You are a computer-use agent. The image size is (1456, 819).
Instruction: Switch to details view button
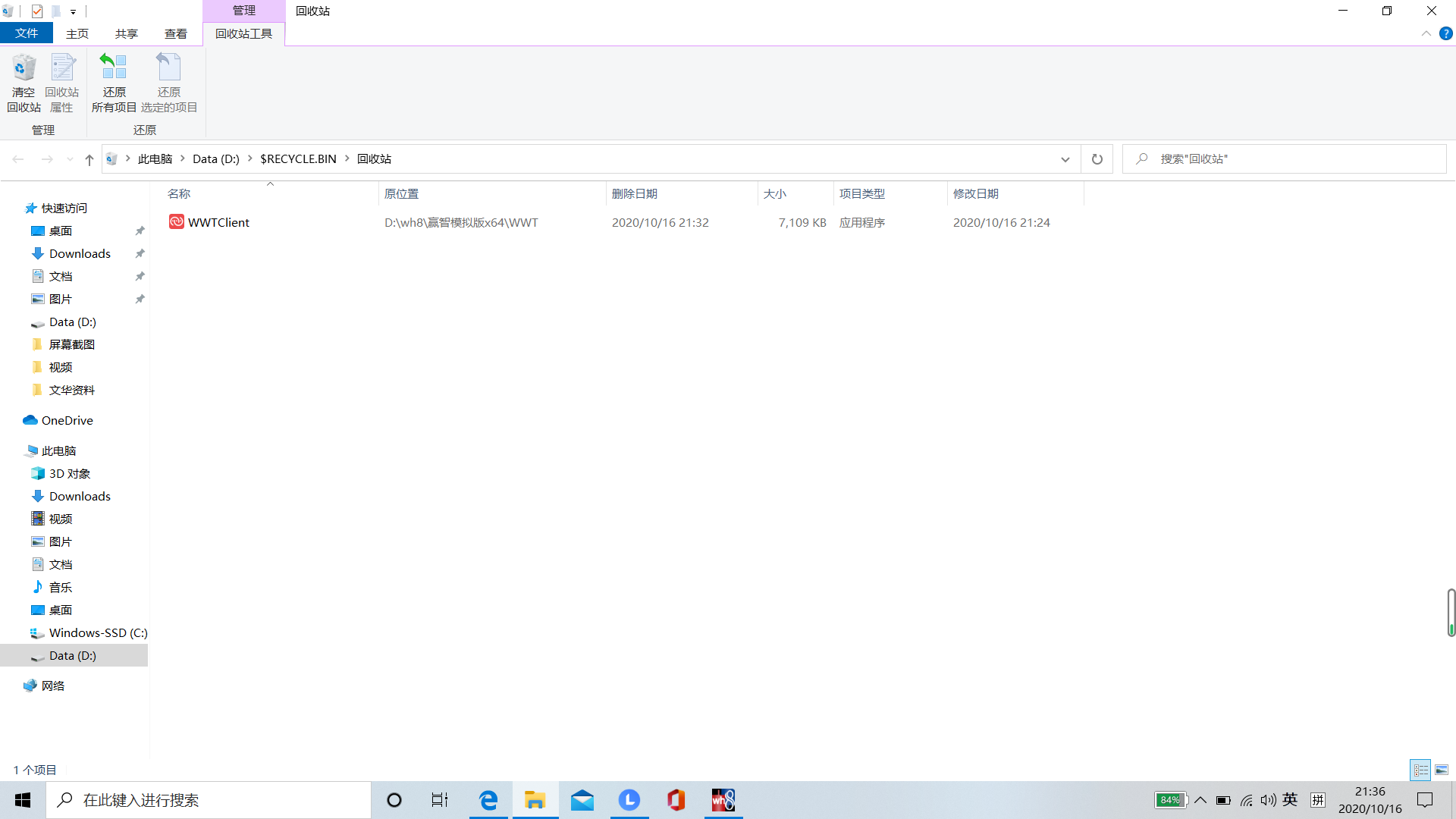point(1420,770)
